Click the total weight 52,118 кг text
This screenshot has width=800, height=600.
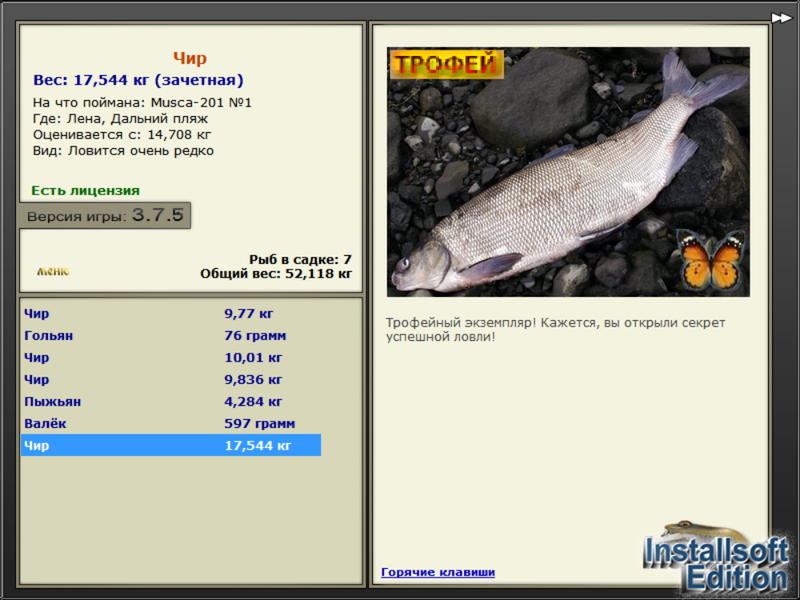pos(276,273)
